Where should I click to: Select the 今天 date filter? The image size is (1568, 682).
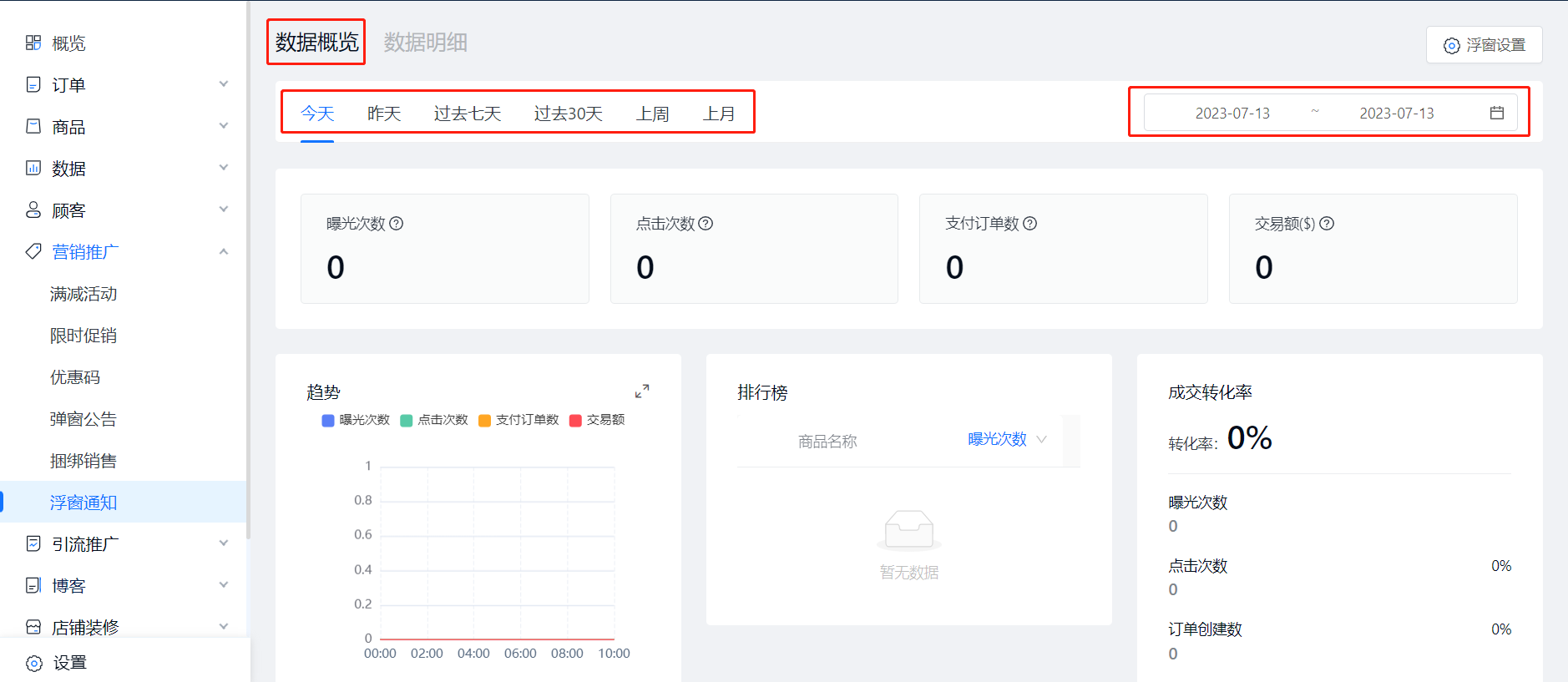pos(317,114)
